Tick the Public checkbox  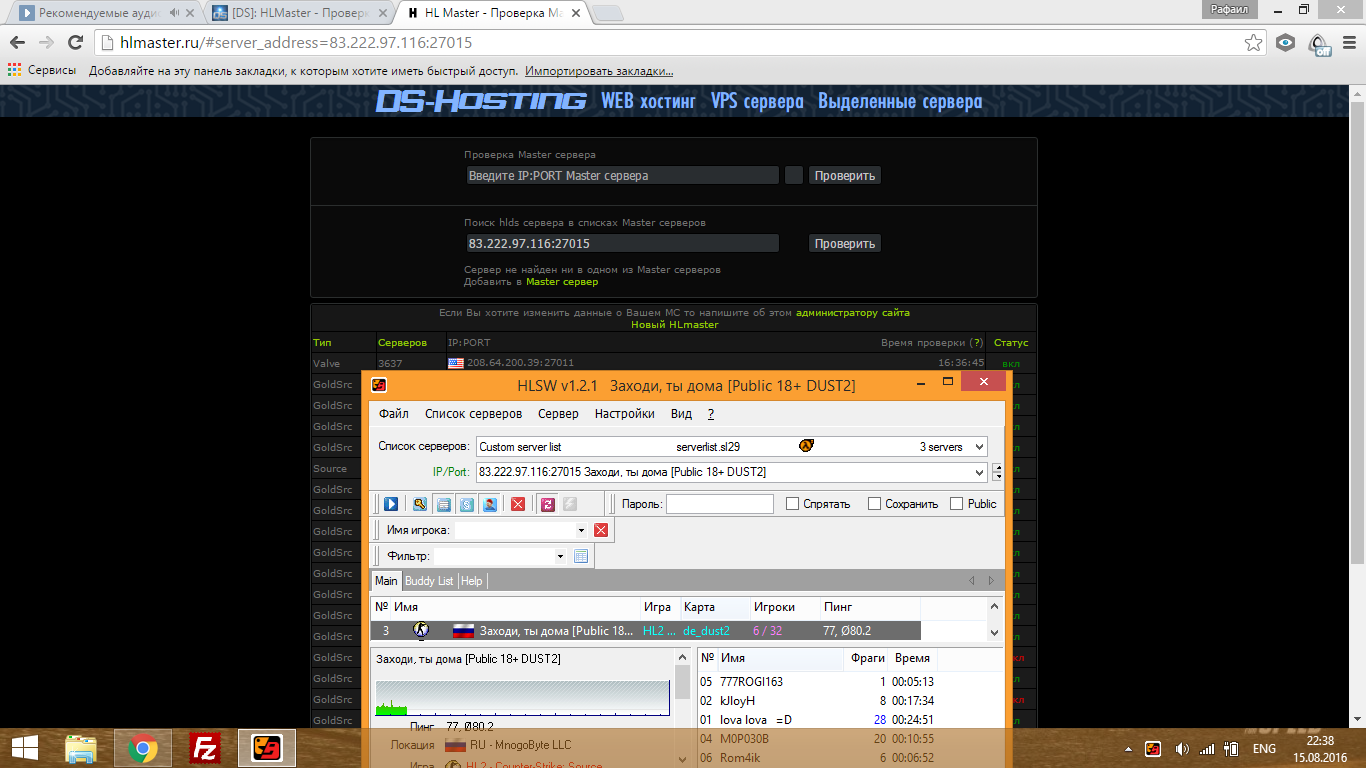tap(957, 504)
